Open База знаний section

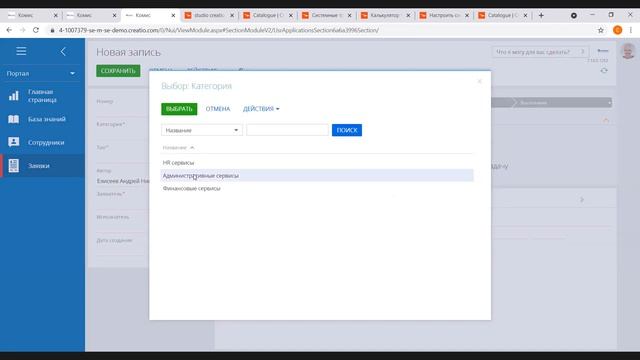click(42, 119)
